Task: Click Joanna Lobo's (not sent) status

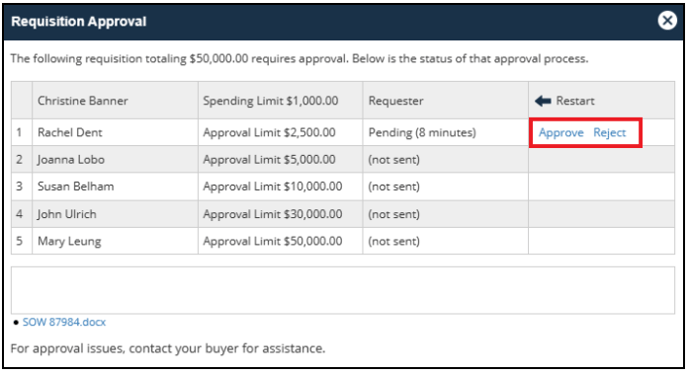Action: point(394,160)
